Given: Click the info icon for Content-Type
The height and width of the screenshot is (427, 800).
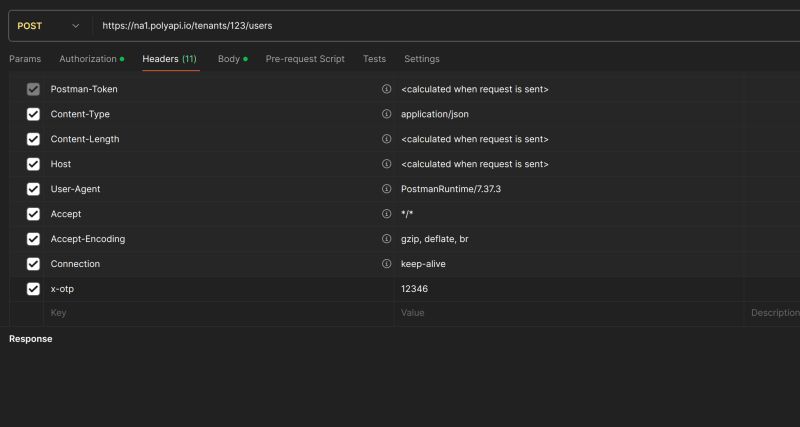Looking at the screenshot, I should click(x=386, y=114).
